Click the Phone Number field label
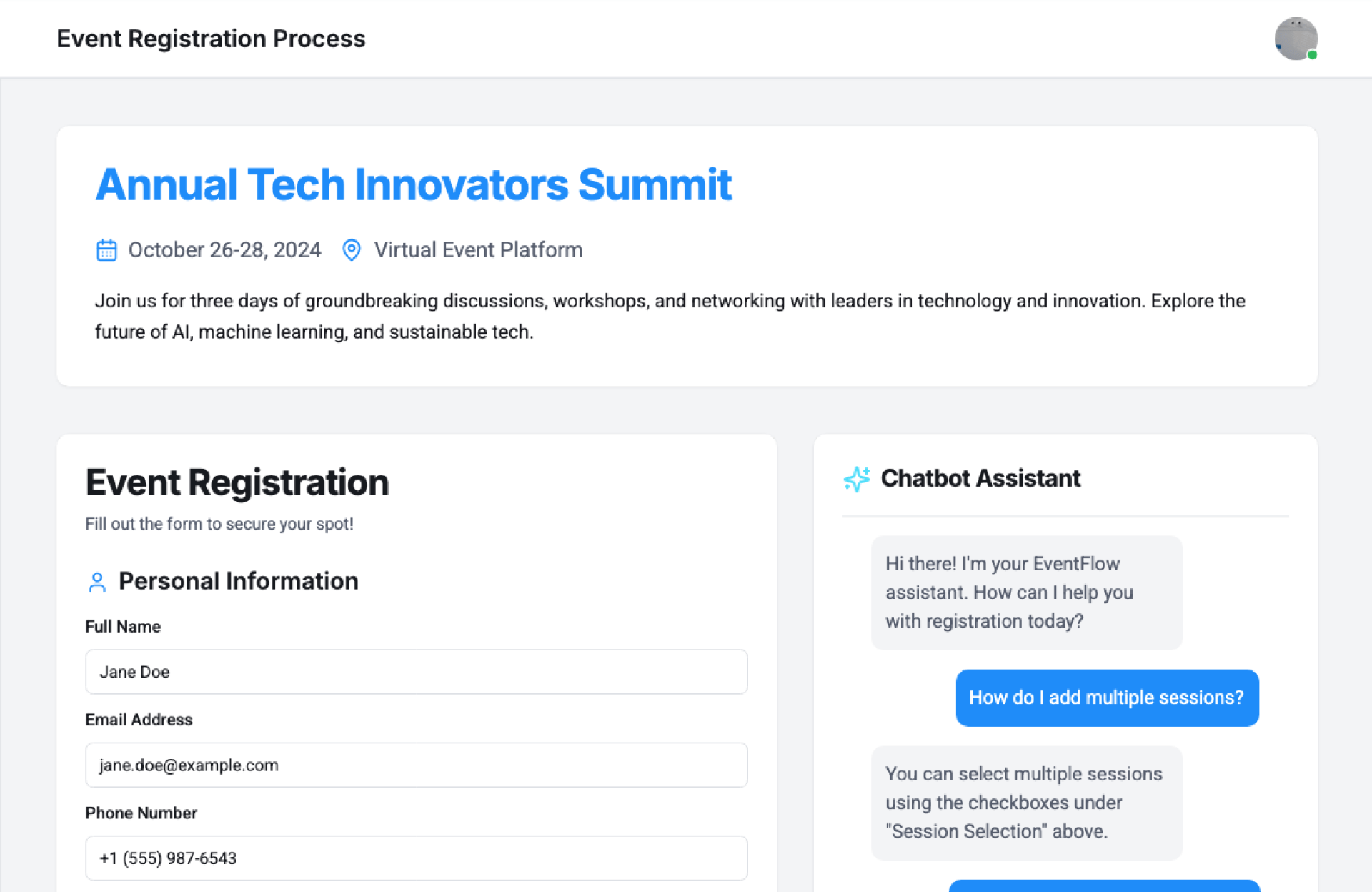 point(141,813)
